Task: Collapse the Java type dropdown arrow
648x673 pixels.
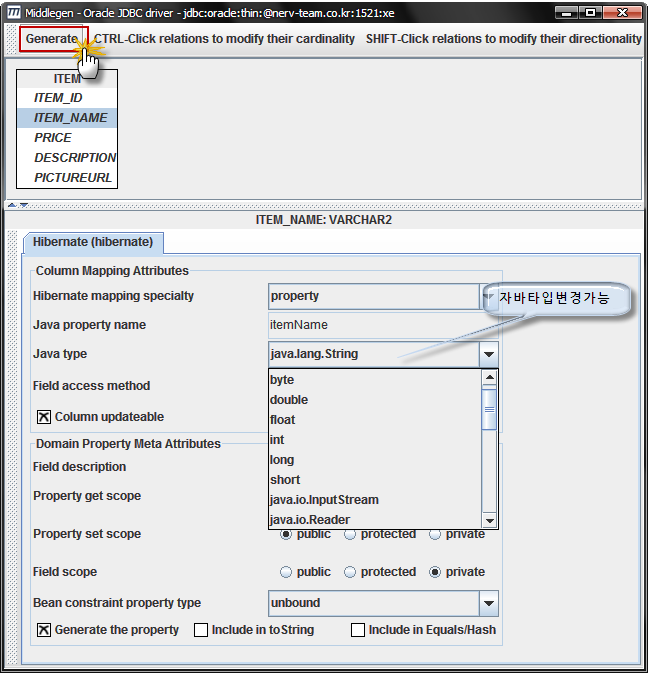Action: (x=488, y=354)
